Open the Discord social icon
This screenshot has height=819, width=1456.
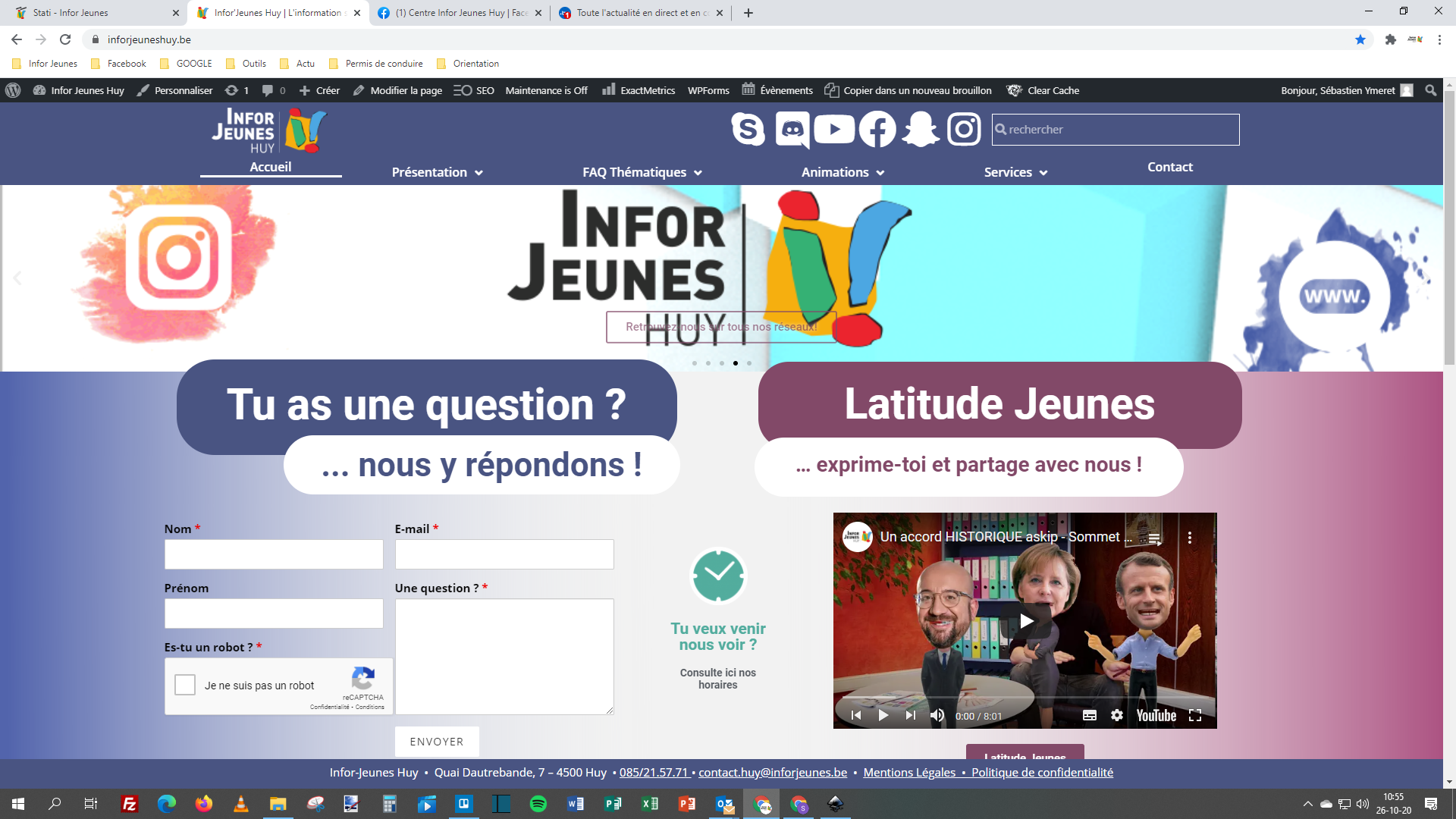792,130
